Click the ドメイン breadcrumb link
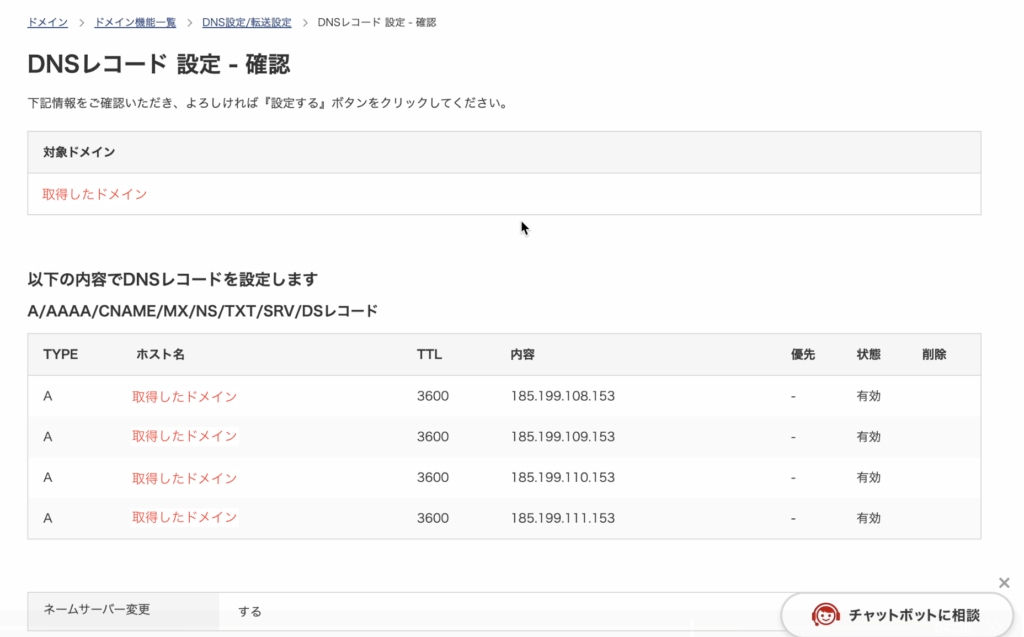This screenshot has height=637, width=1024. (x=48, y=22)
